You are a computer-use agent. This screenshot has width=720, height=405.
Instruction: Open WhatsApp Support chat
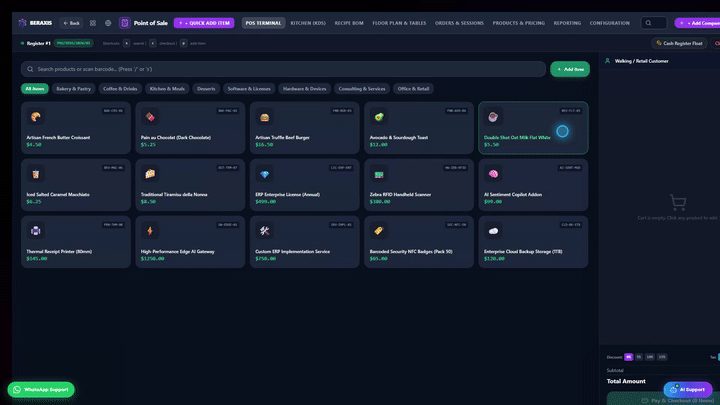click(x=41, y=389)
